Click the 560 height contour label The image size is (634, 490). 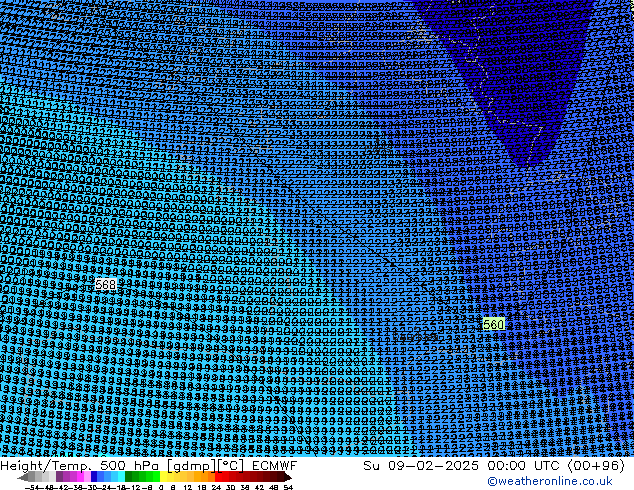coord(494,324)
